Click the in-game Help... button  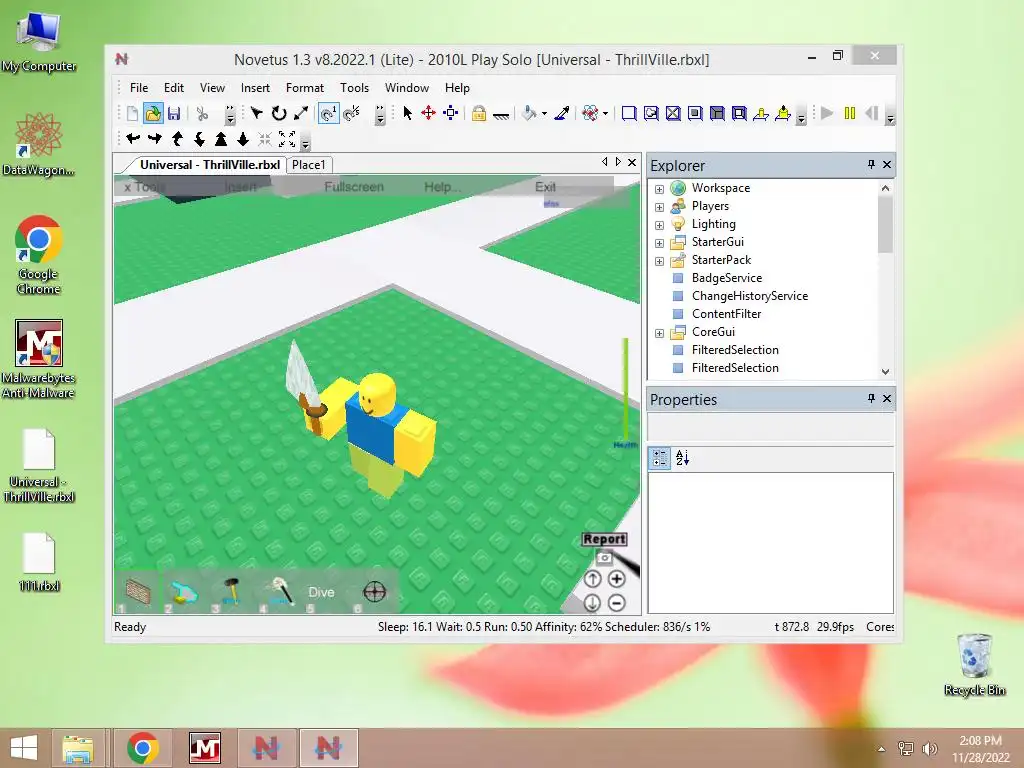[x=442, y=187]
